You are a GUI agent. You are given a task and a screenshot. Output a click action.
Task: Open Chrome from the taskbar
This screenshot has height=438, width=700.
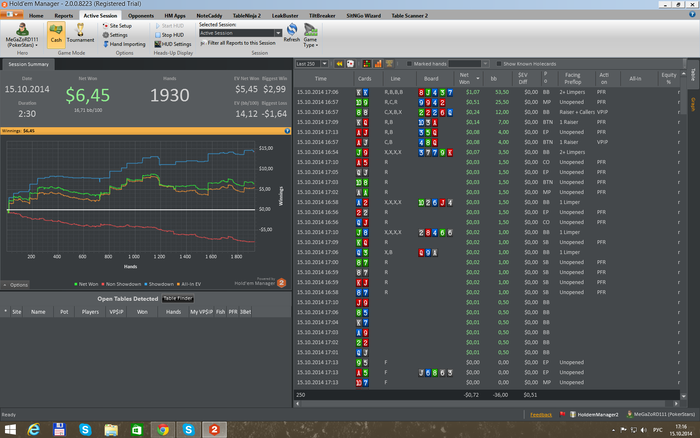[163, 430]
